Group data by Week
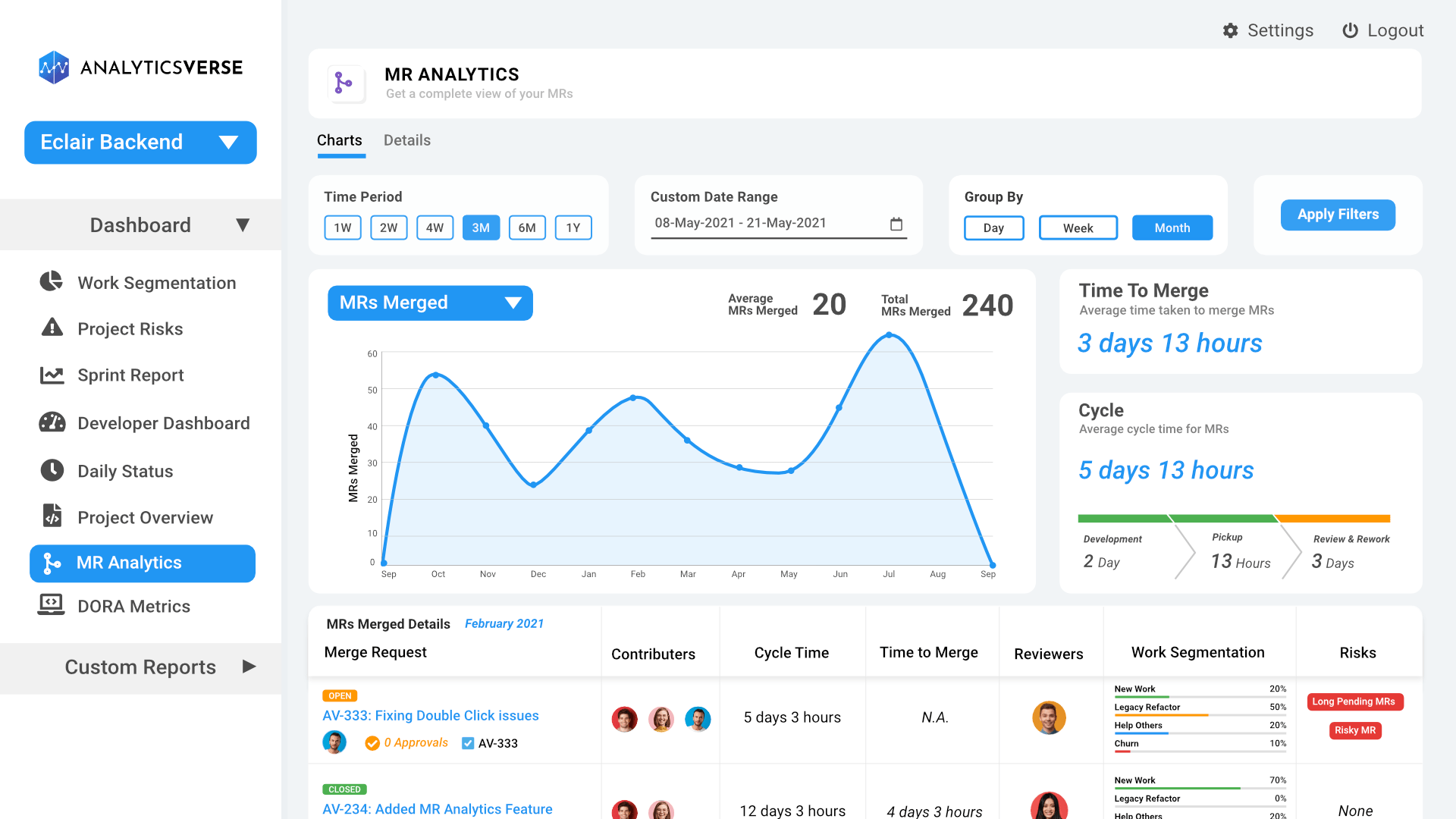The height and width of the screenshot is (819, 1456). [1078, 227]
